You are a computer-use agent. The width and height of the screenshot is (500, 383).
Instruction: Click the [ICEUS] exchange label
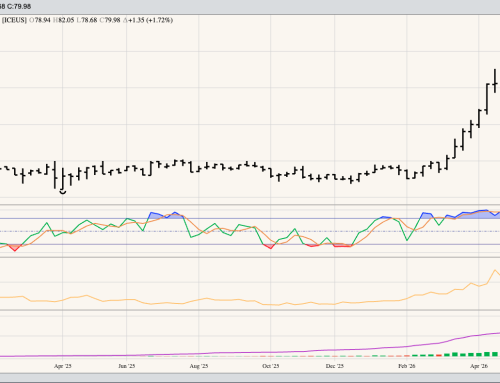[14, 20]
